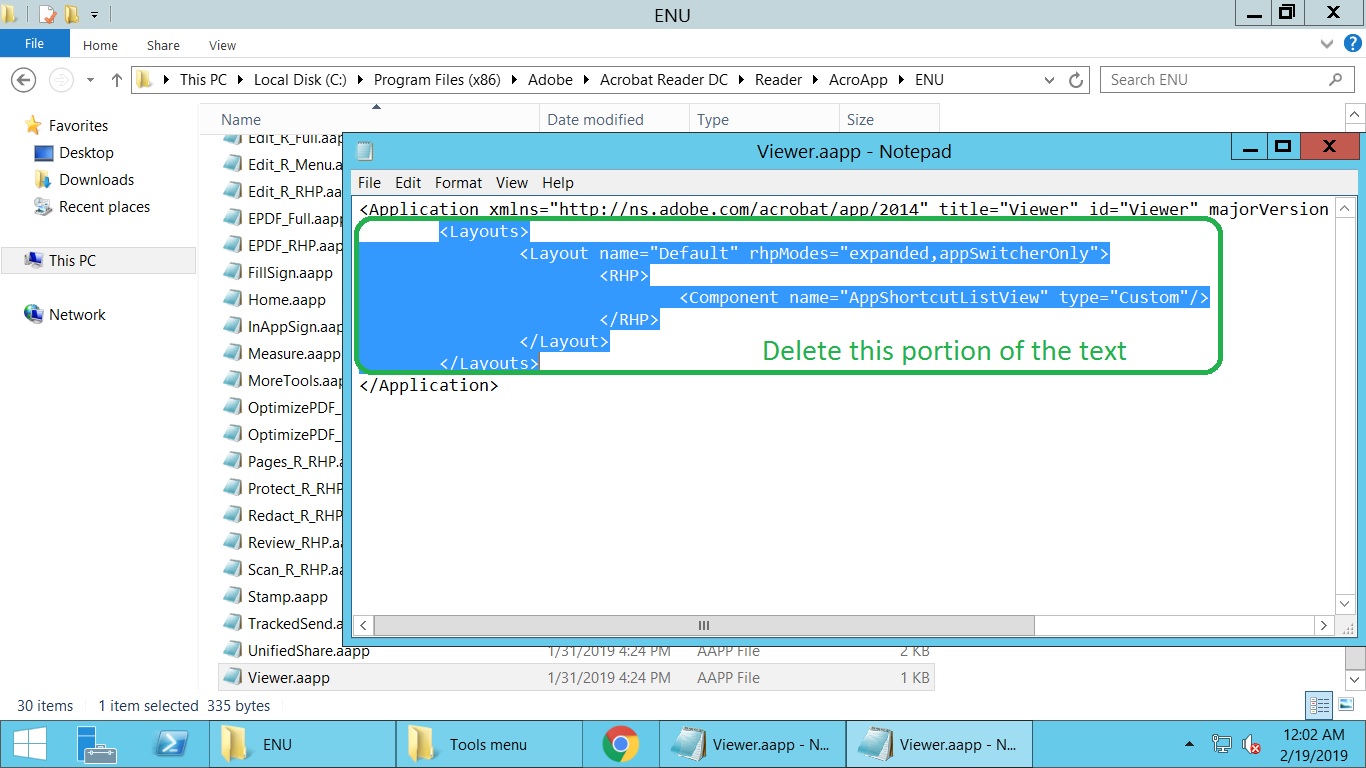The height and width of the screenshot is (768, 1366).
Task: Open the address bar history dropdown
Action: click(1048, 79)
